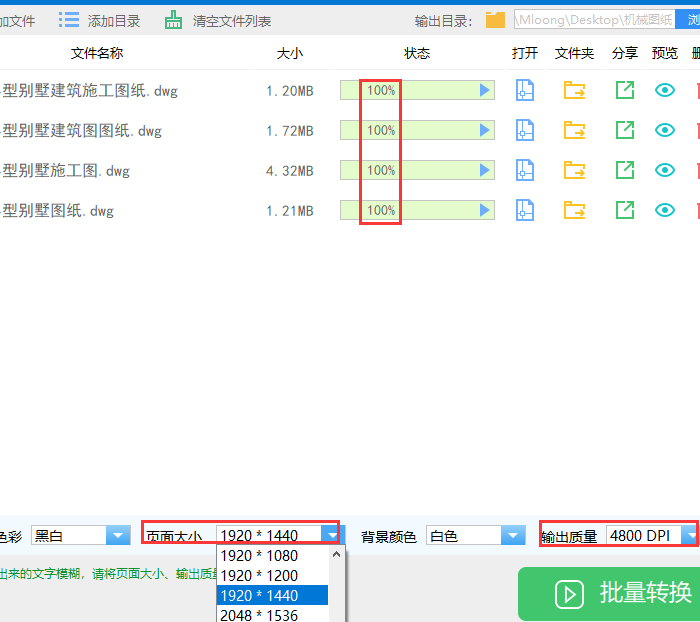Click the 4800 DPI quality value box

click(x=643, y=535)
